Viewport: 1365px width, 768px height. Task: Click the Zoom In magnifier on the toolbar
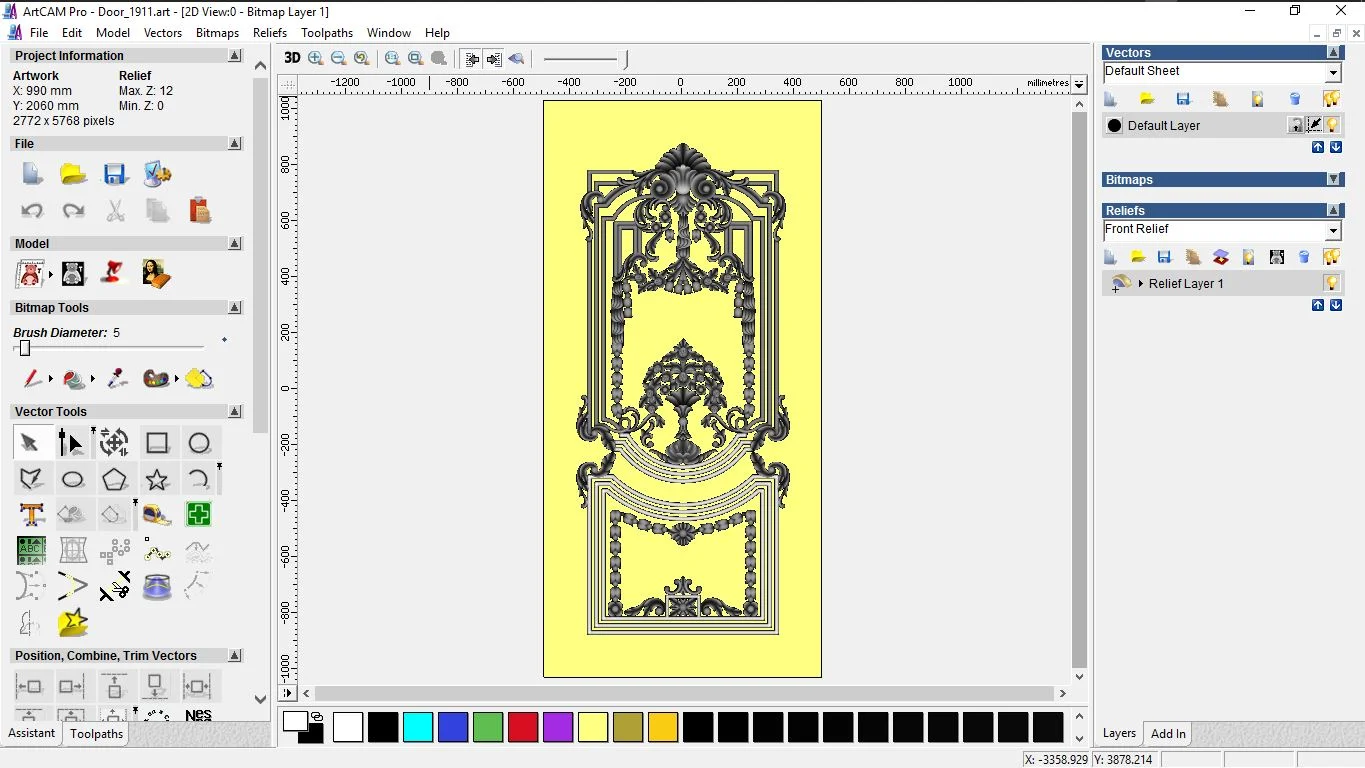[315, 58]
